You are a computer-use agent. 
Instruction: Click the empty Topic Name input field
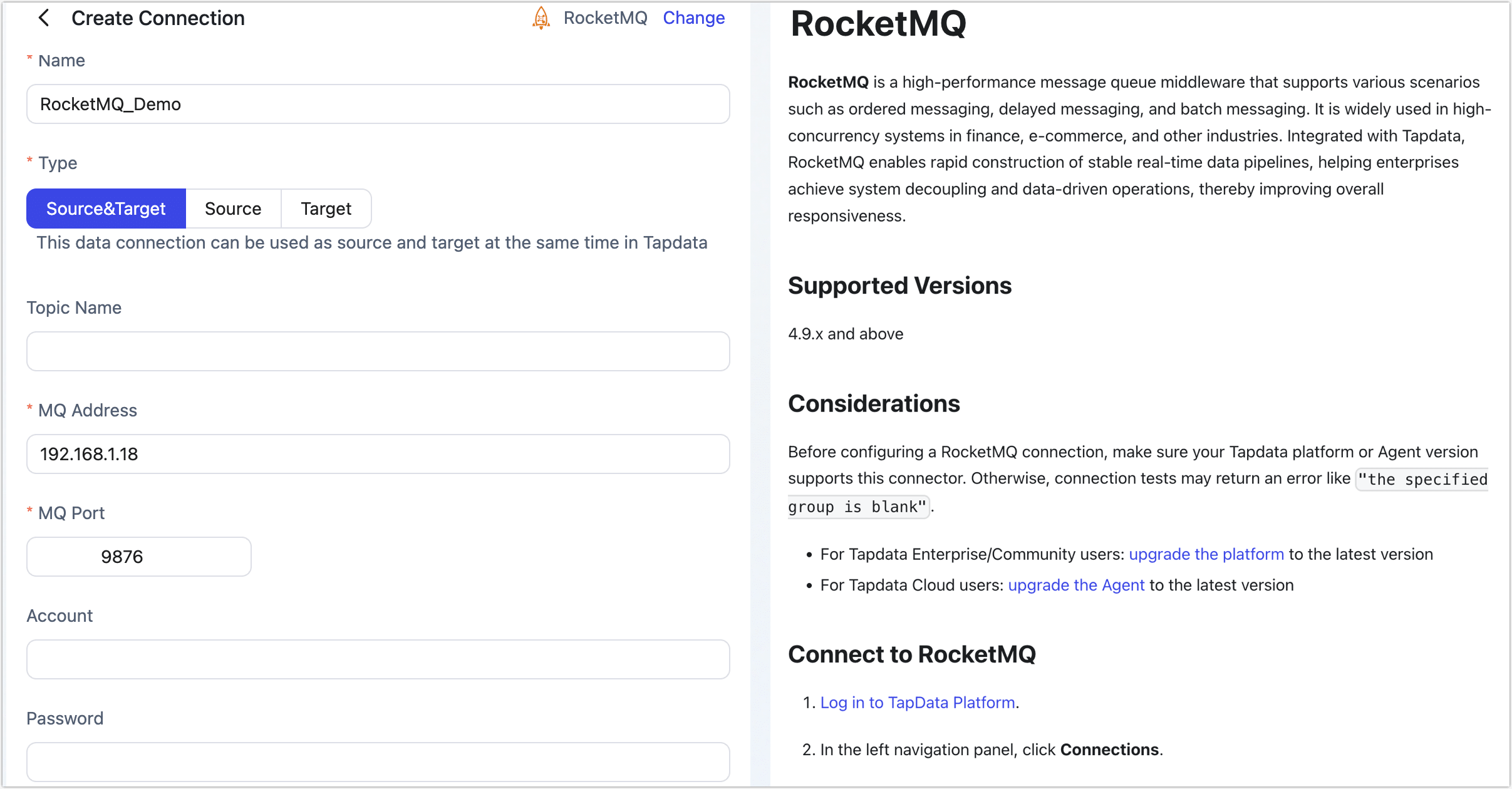point(376,351)
